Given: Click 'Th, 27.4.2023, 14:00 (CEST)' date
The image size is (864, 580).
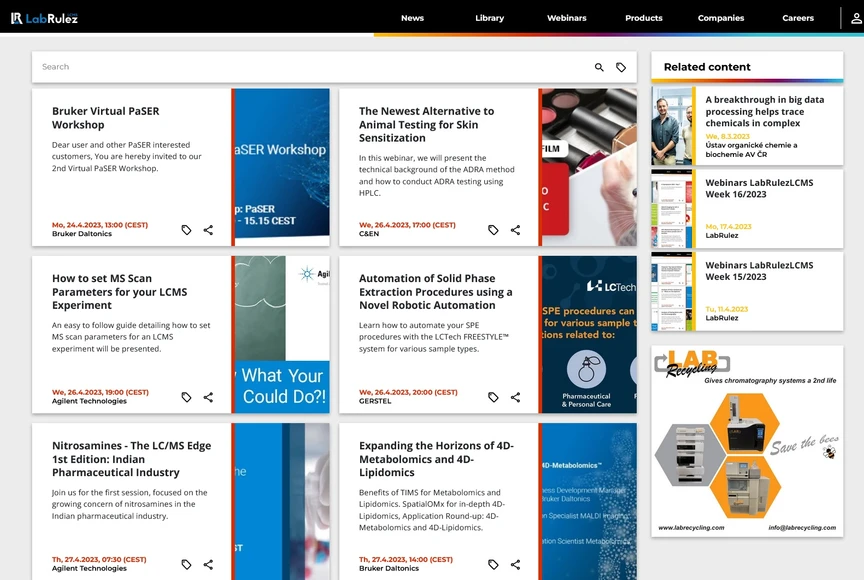Looking at the screenshot, I should point(406,560).
